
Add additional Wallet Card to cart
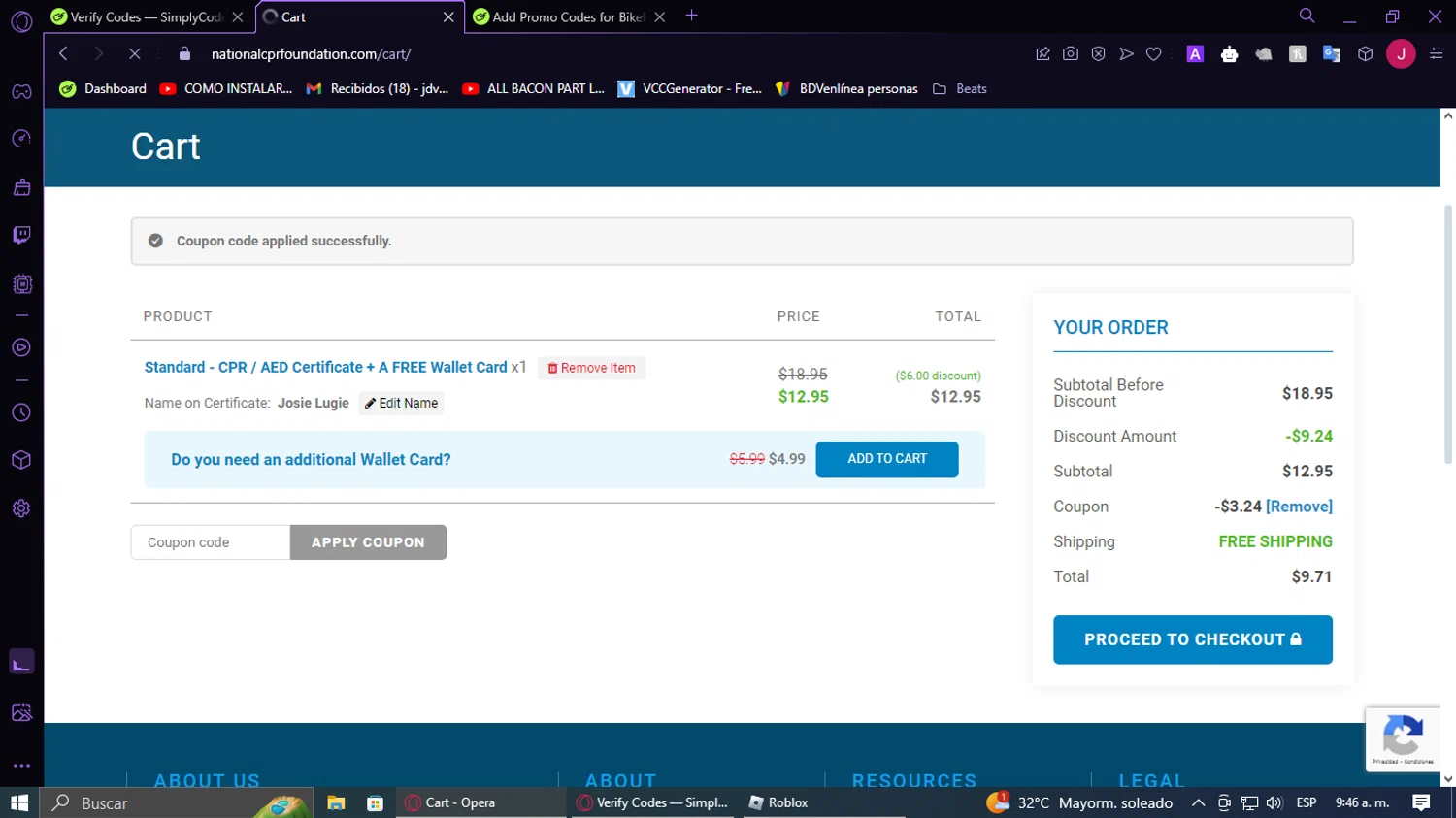coord(887,459)
